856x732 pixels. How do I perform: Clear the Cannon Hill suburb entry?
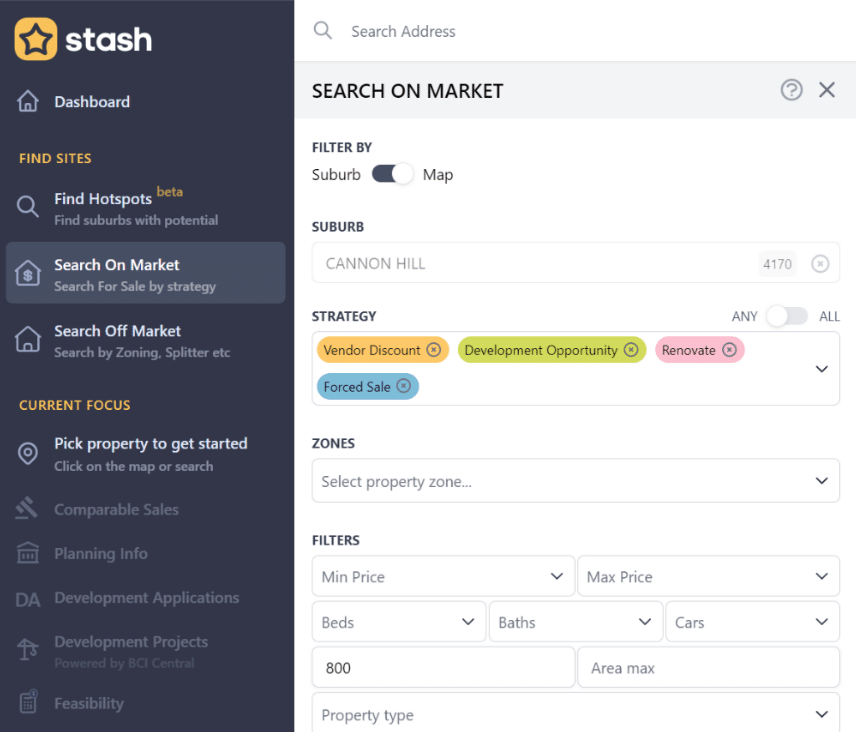[819, 264]
